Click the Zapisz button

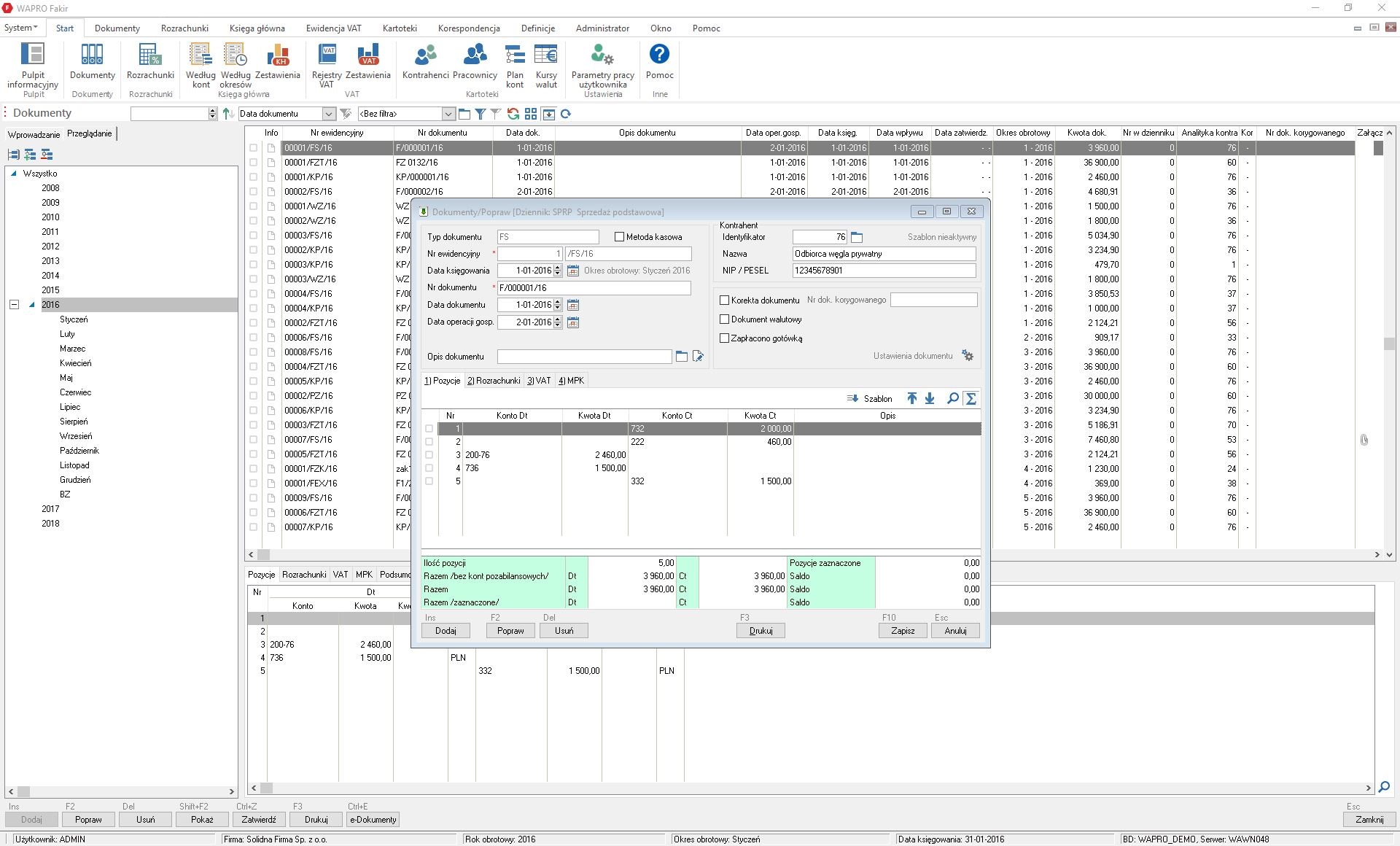(902, 631)
